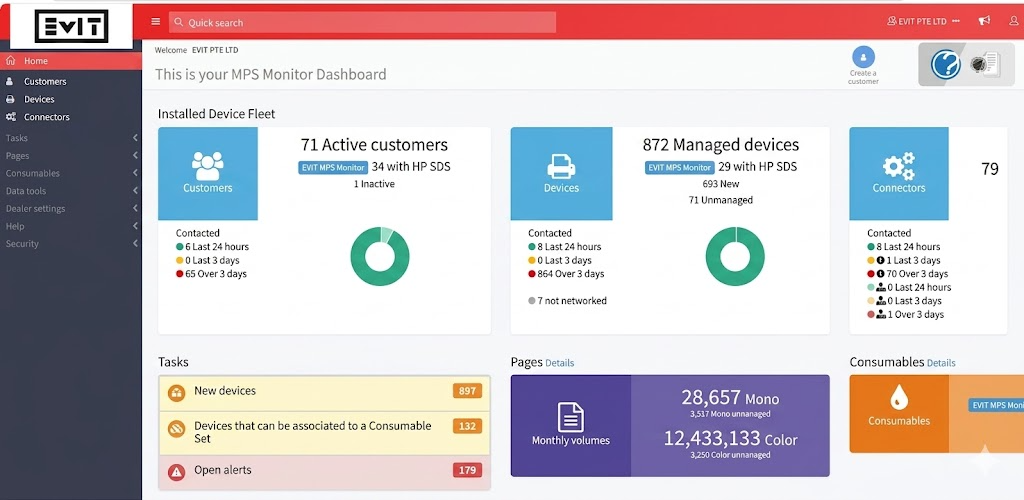
Task: Open the Open alerts task row
Action: 325,472
